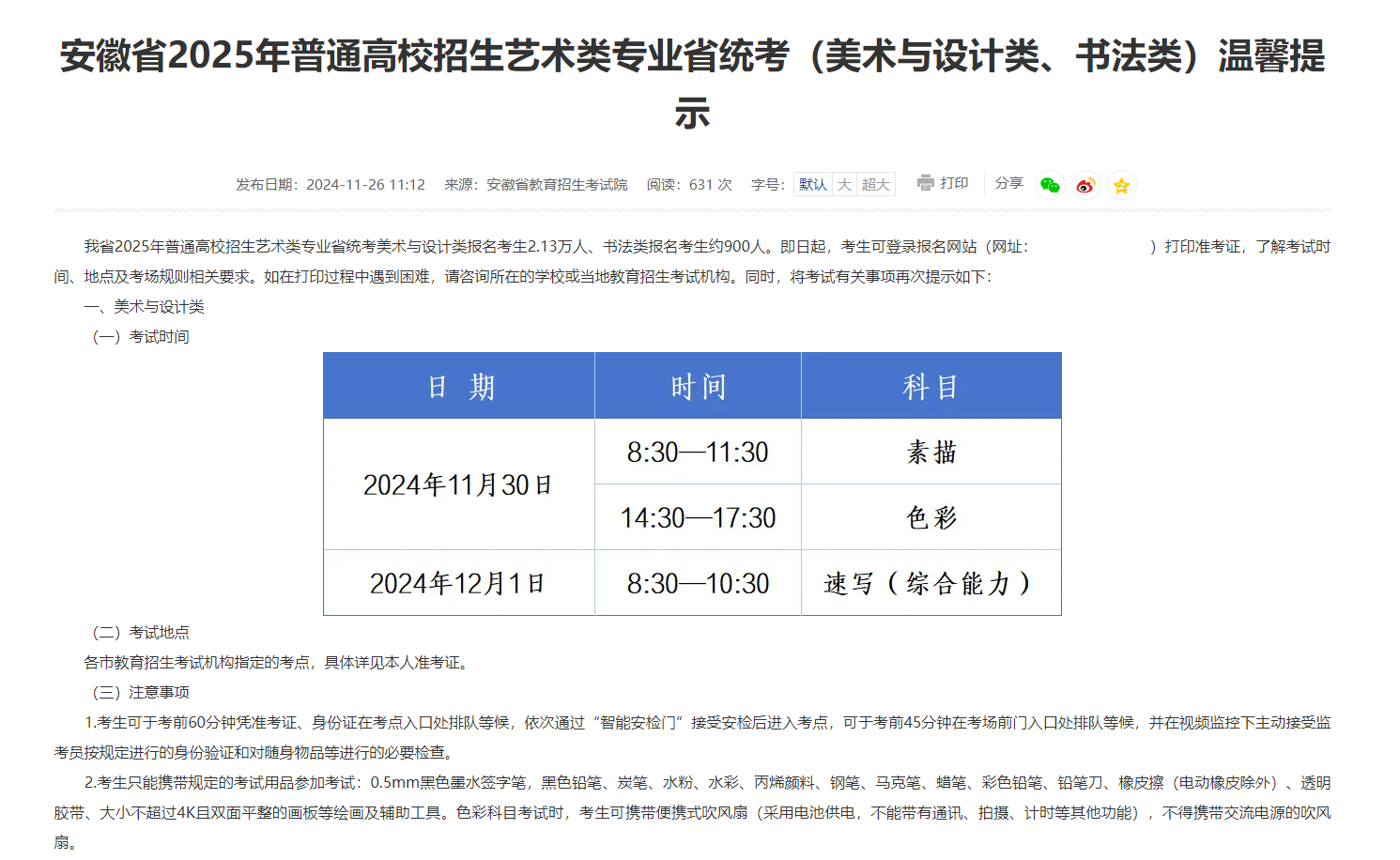The image size is (1400, 860).
Task: Select the 素描 subject cell
Action: point(931,453)
